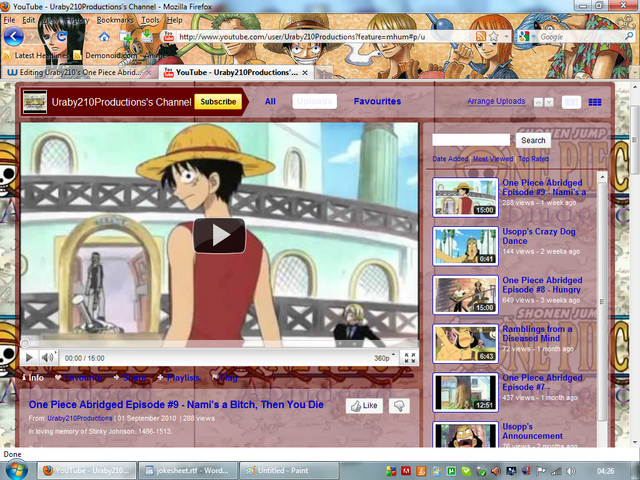The width and height of the screenshot is (640, 480).
Task: Switch to Editing Uraby210's One Piece Abridged tab
Action: pos(80,72)
